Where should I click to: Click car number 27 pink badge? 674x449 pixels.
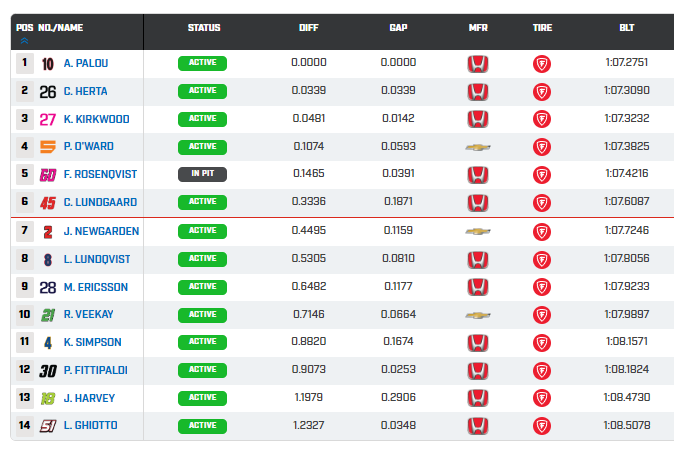(x=48, y=119)
